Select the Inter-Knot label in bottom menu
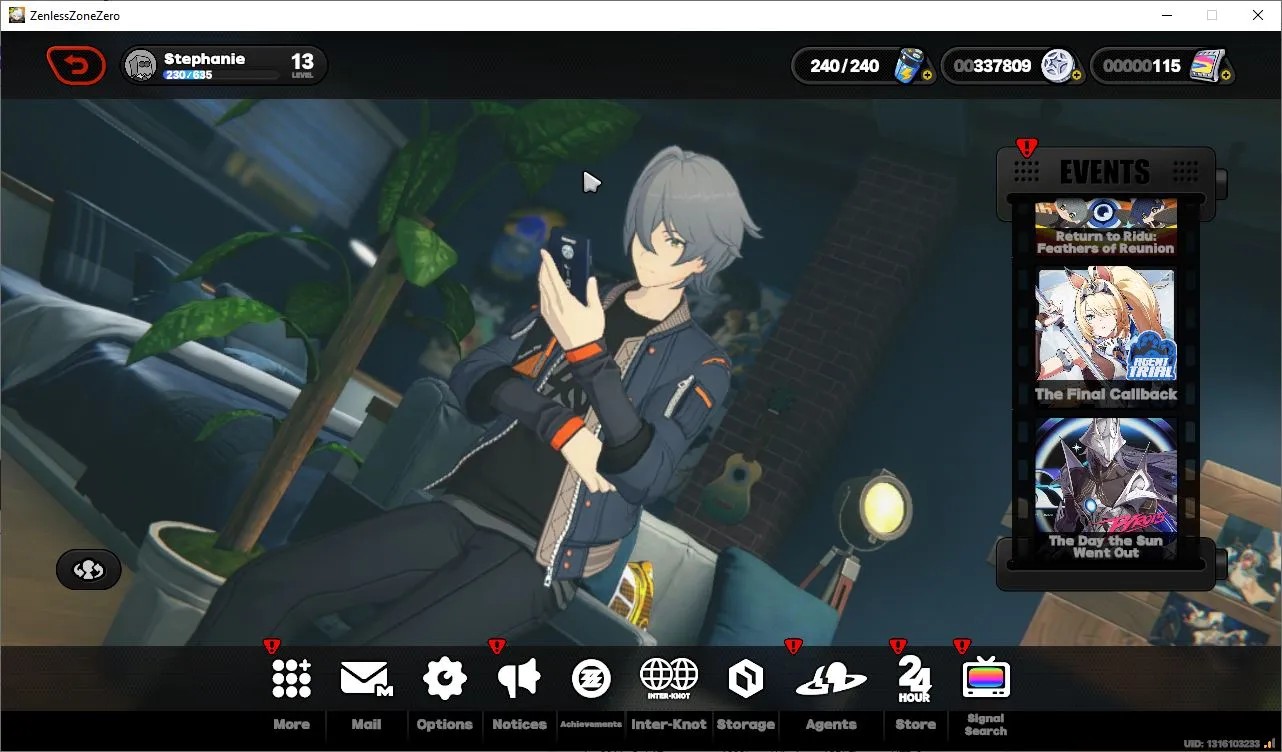 coord(669,724)
